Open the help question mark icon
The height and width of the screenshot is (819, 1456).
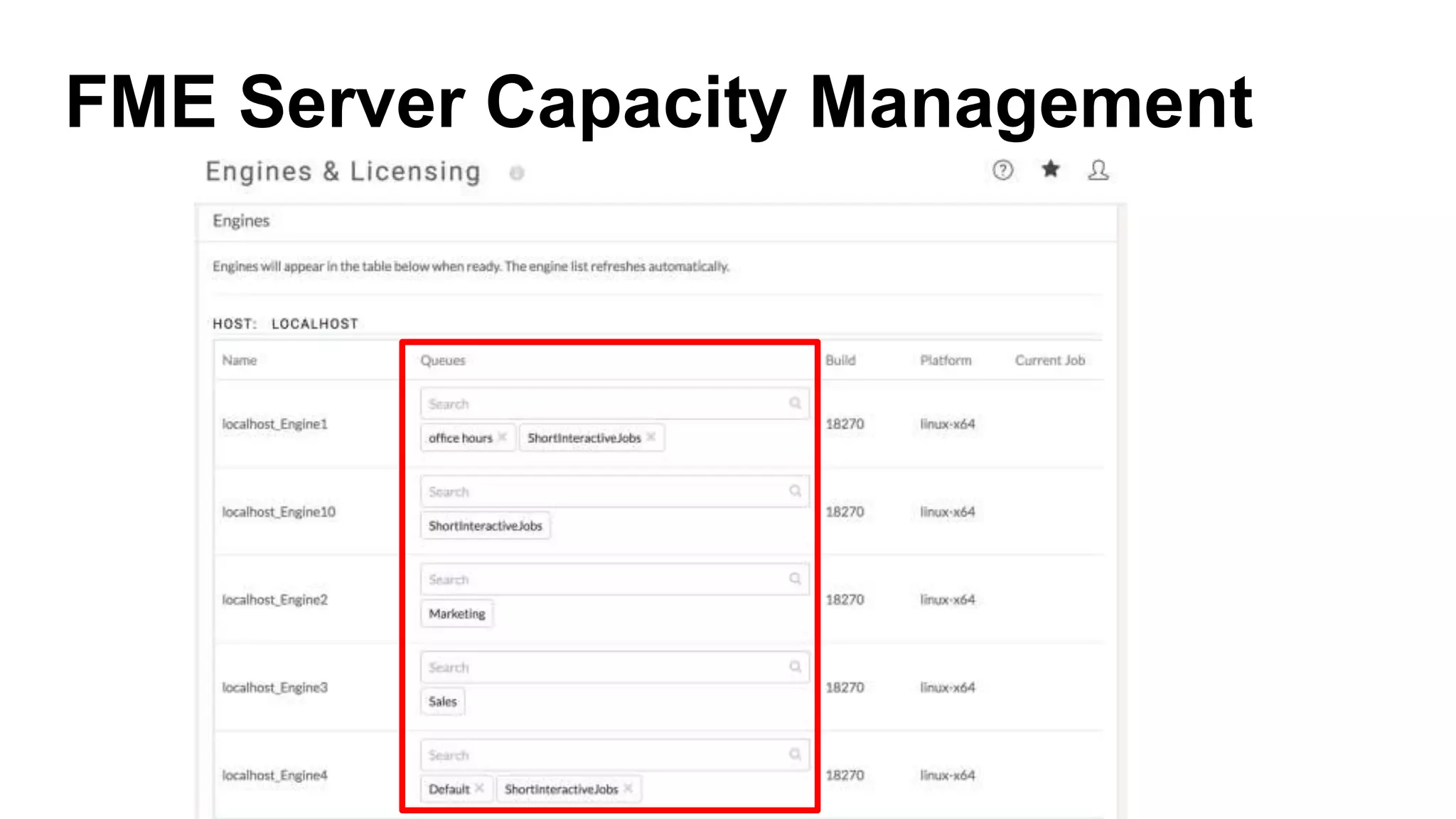(1002, 170)
